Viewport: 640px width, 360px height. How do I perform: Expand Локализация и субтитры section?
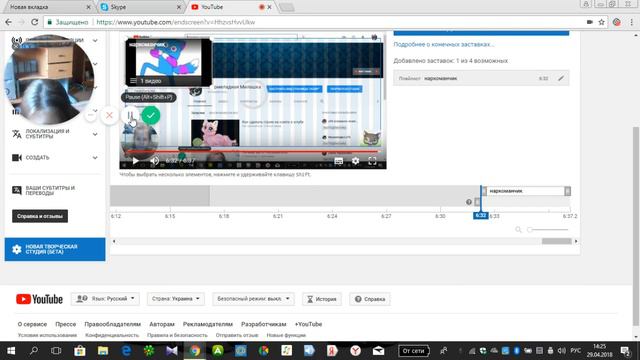pos(55,134)
